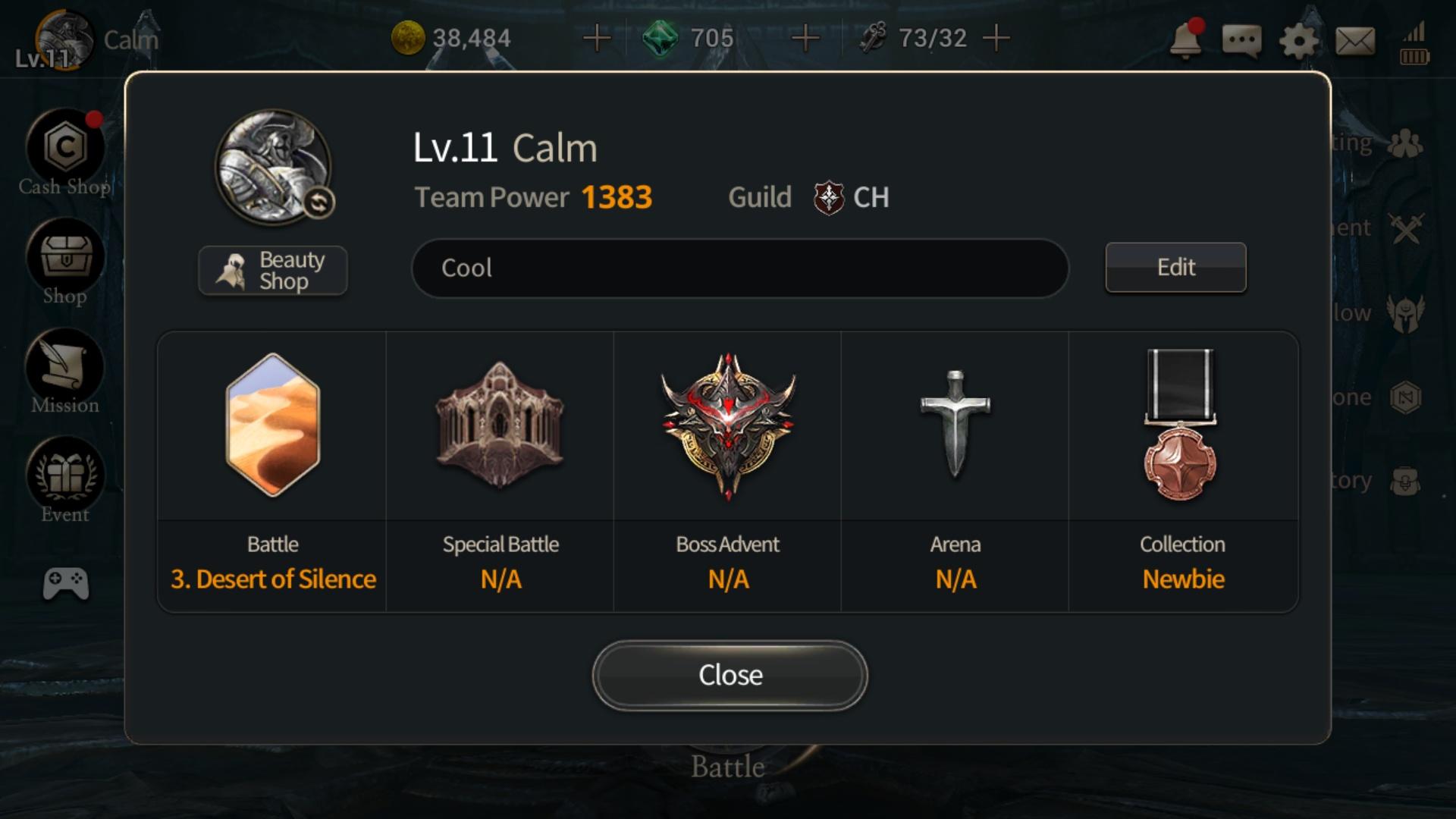1456x819 pixels.
Task: Open the chat bubble icon
Action: coord(1241,40)
